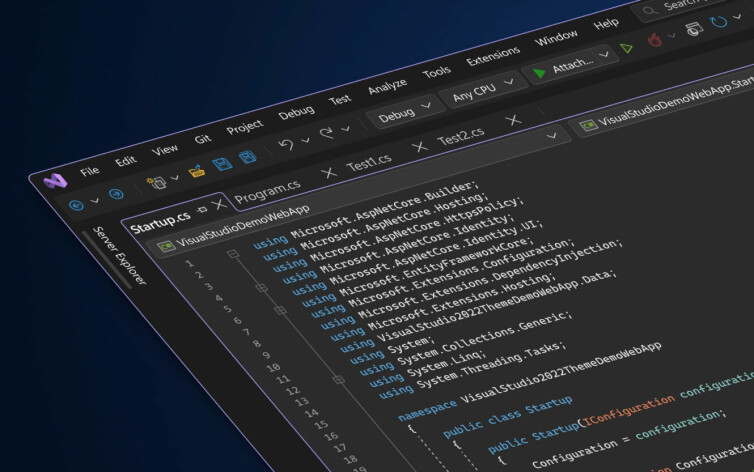The width and height of the screenshot is (754, 472).
Task: Close the Test1.cs tab
Action: pos(420,147)
